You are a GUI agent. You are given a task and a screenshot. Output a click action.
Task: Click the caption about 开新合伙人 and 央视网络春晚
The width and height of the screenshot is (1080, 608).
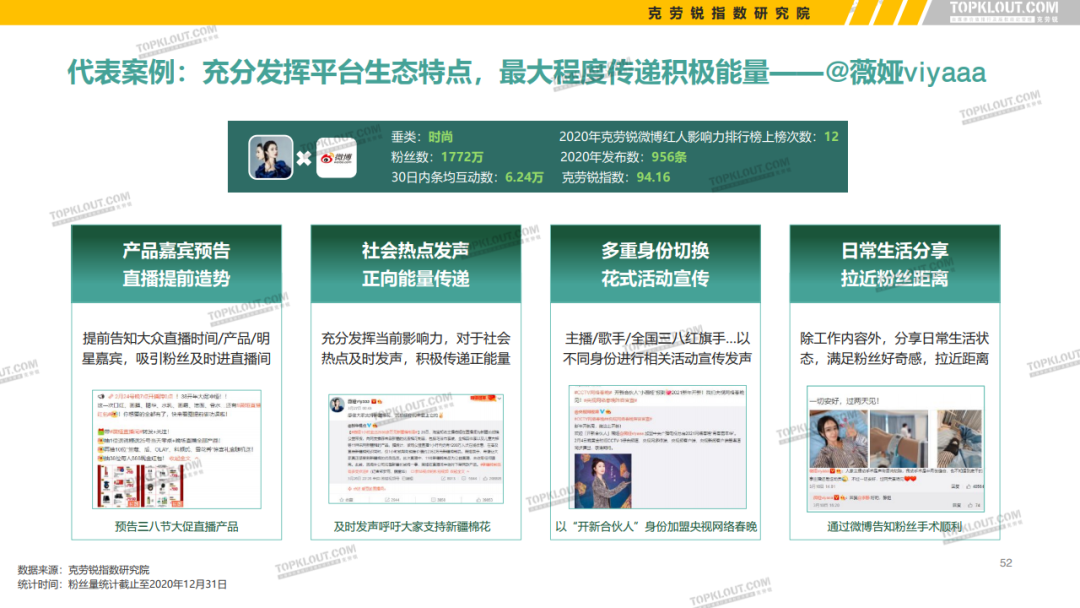(x=656, y=527)
